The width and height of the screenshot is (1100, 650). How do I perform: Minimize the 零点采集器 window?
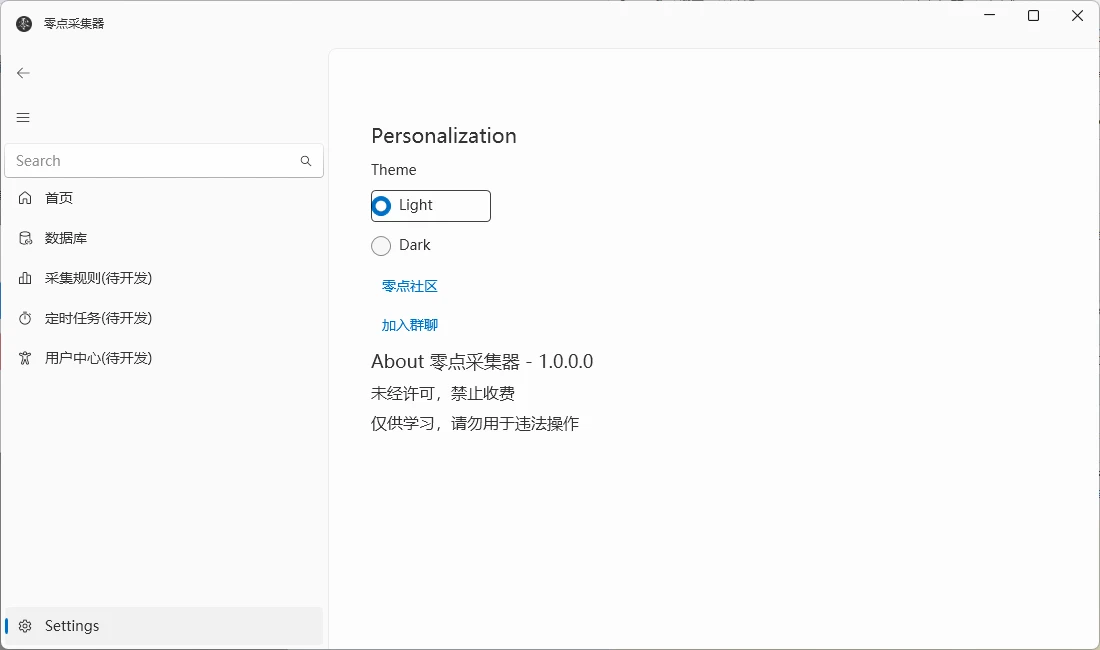989,16
